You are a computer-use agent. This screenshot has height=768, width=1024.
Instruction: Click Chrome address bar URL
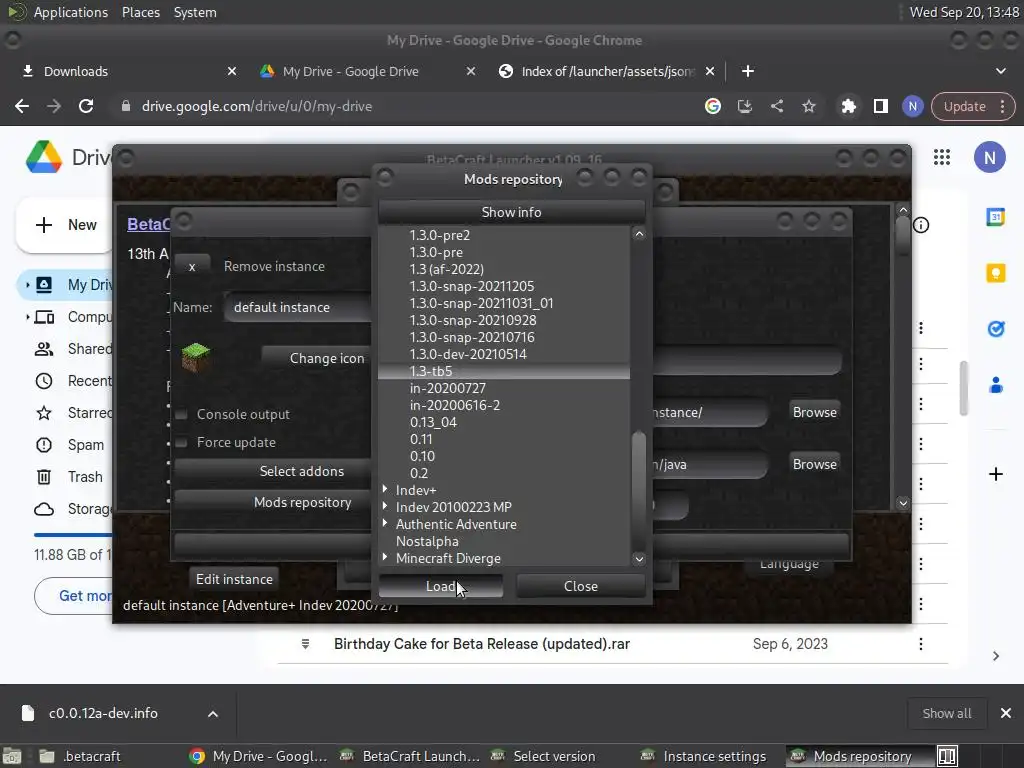[257, 106]
